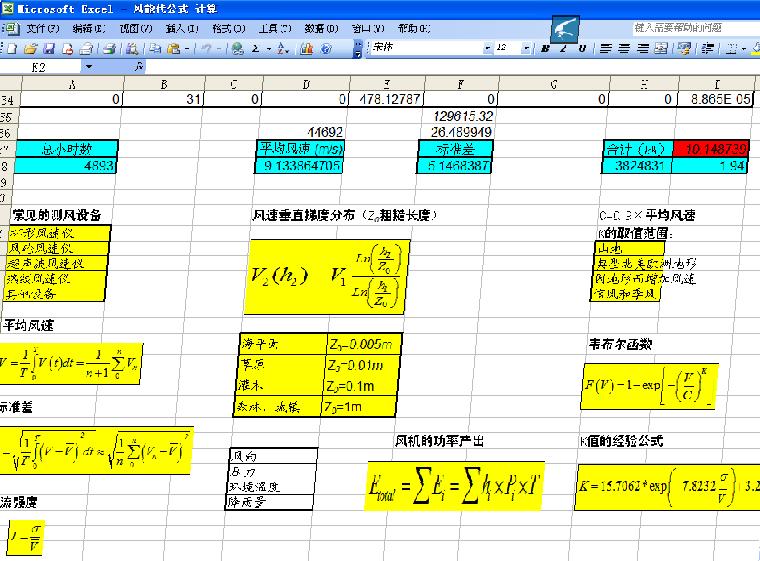Apply borders using the Borders icon
760x561 pixels.
[x=731, y=48]
